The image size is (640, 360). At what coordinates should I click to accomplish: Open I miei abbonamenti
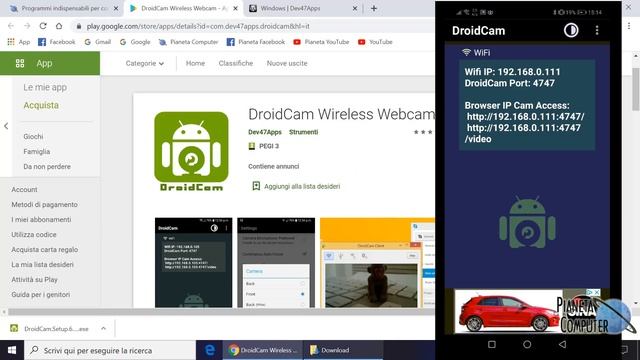coord(41,220)
